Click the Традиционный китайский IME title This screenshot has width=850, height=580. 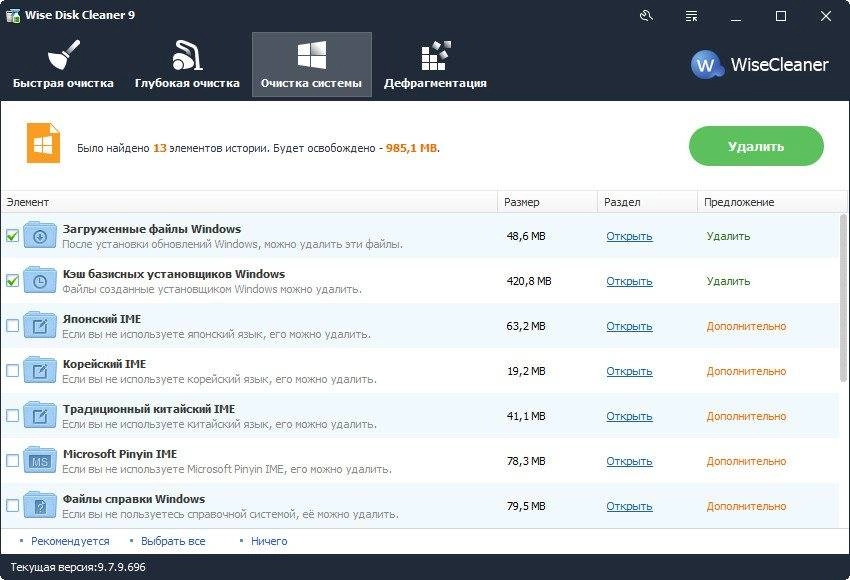pos(149,409)
